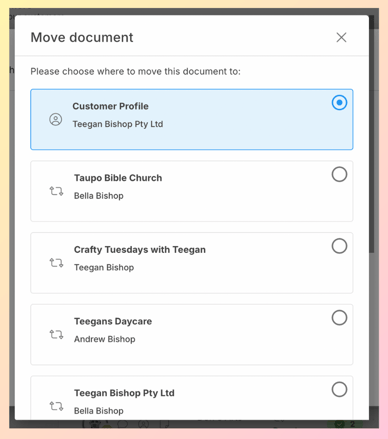Image resolution: width=388 pixels, height=439 pixels.
Task: Click the Teegans Daycare title
Action: (113, 321)
